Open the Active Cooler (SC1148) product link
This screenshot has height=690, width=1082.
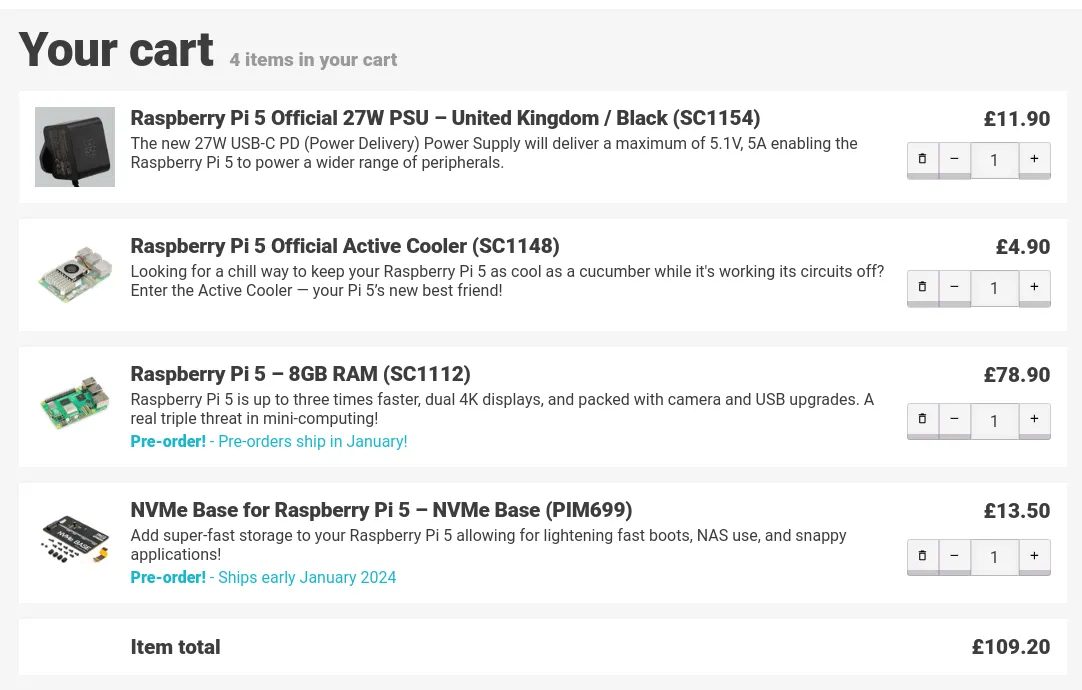pyautogui.click(x=344, y=246)
